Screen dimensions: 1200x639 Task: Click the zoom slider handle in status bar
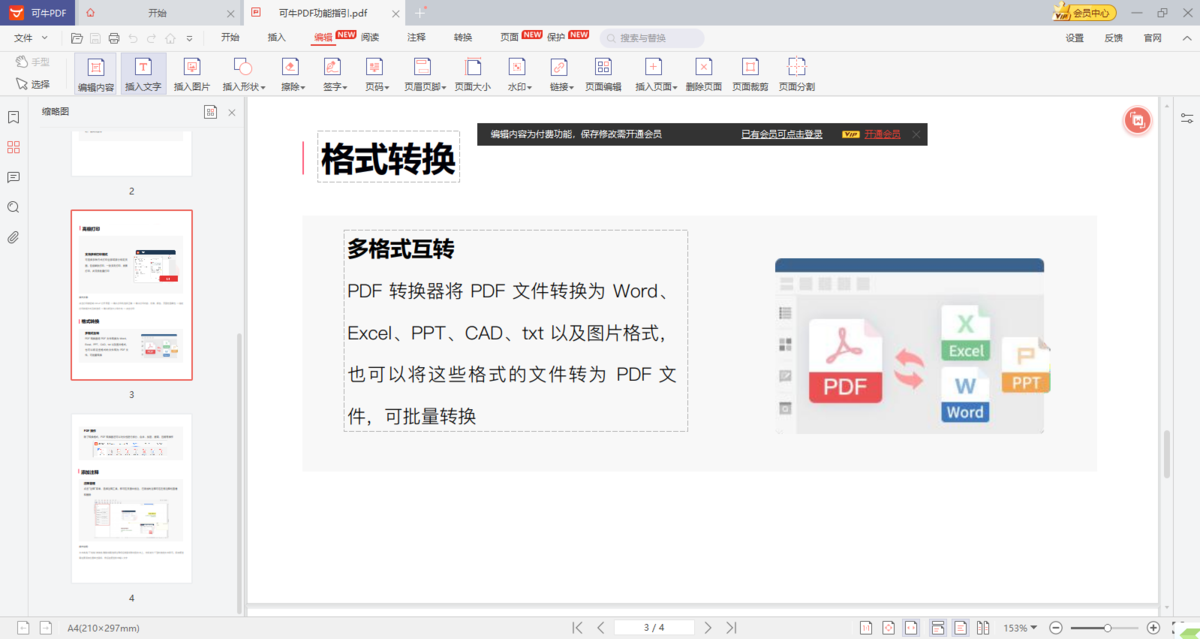point(1108,628)
